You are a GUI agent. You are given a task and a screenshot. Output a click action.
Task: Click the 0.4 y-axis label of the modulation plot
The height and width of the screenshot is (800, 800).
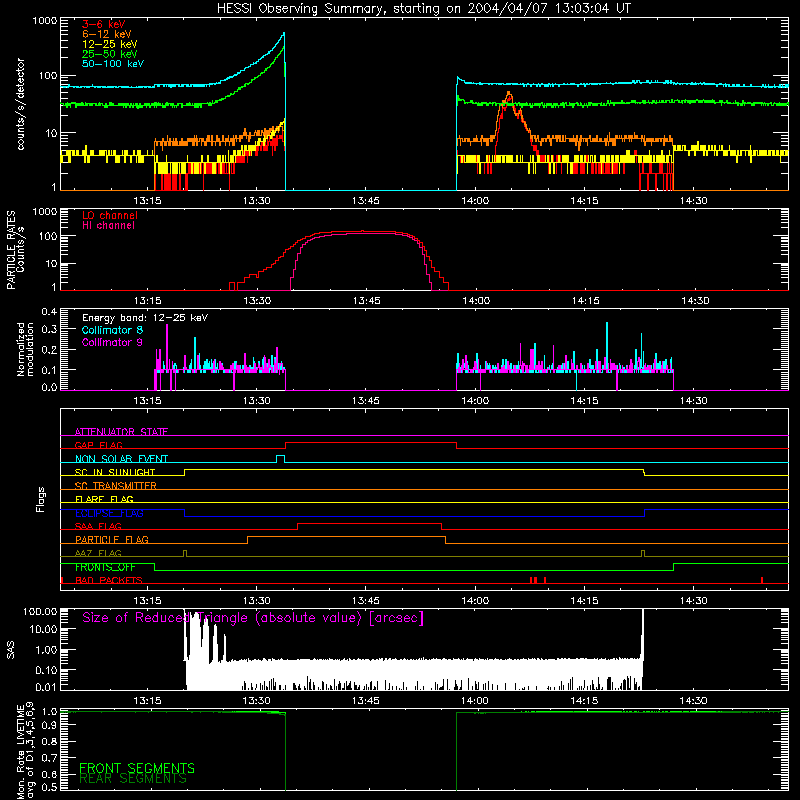pyautogui.click(x=49, y=312)
